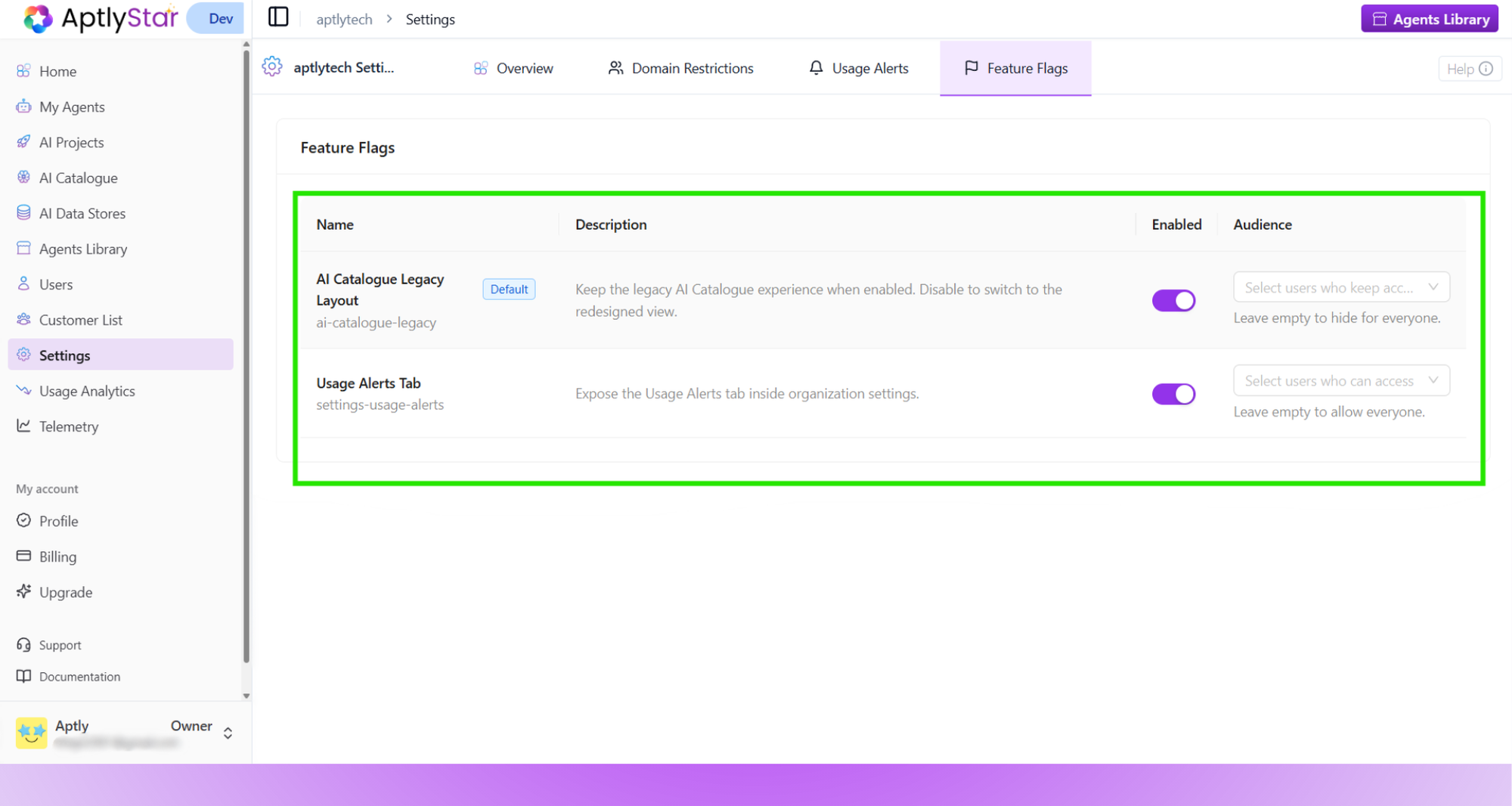
Task: Select the Telemetry panel
Action: click(x=69, y=426)
